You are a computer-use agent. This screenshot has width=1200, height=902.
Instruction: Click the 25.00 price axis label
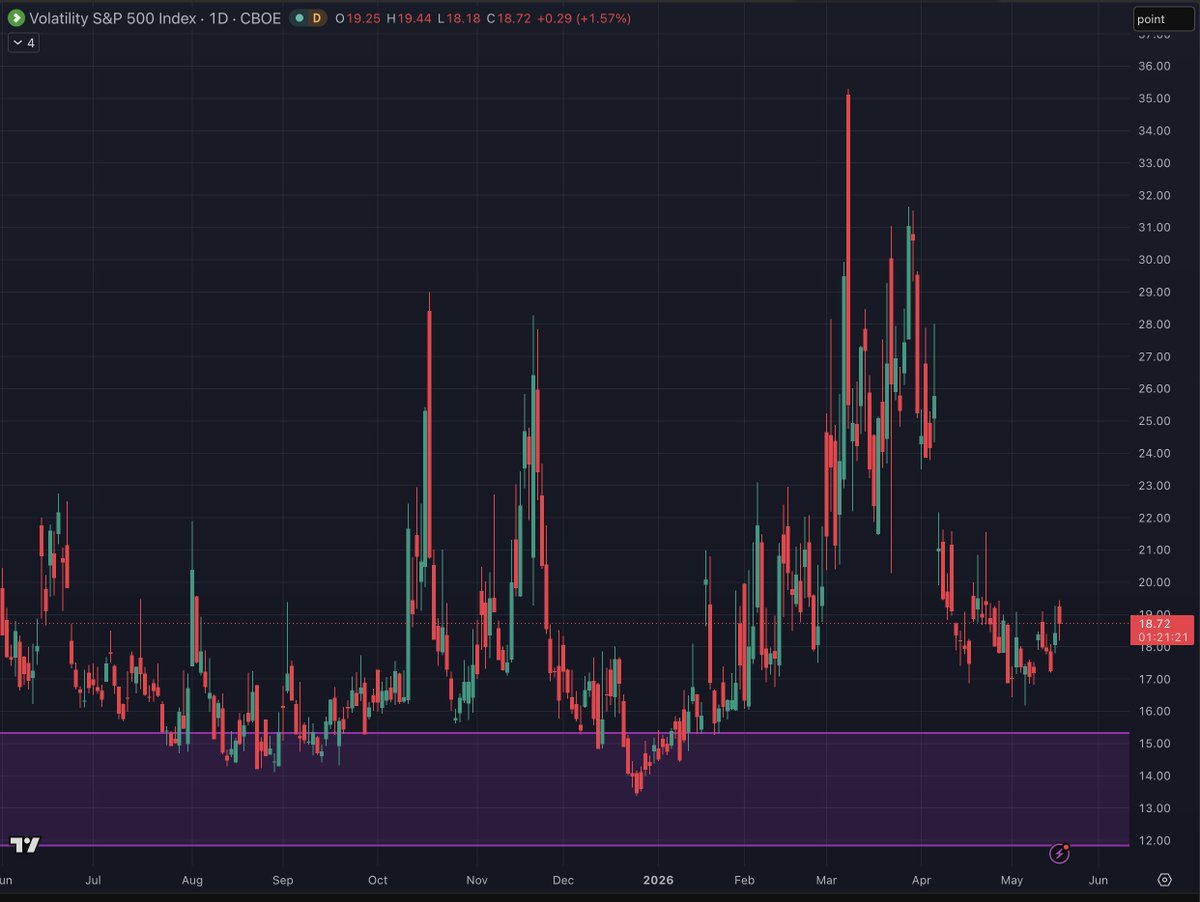pos(1154,421)
